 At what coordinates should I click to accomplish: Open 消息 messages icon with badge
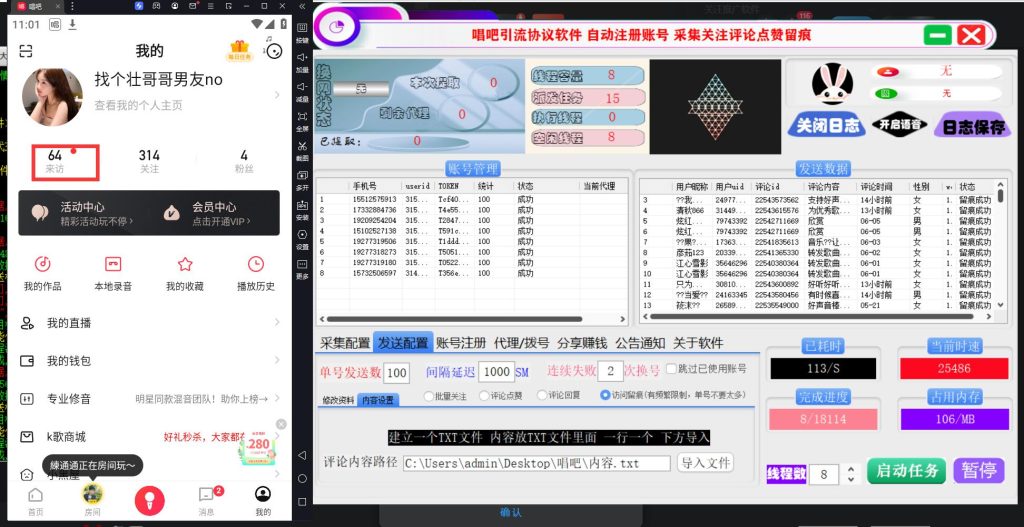[x=206, y=495]
